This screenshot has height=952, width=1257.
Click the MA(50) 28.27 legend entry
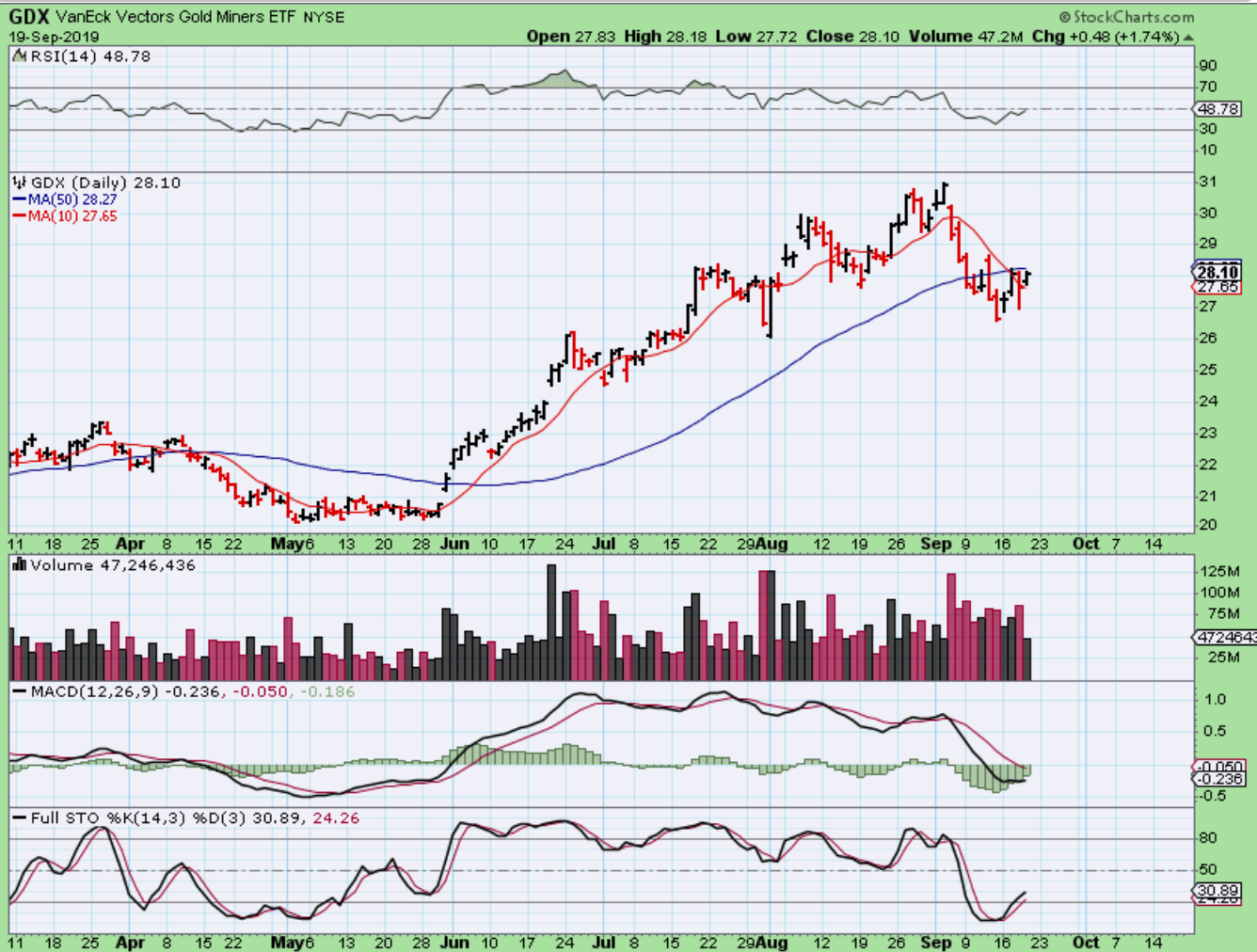pos(72,199)
